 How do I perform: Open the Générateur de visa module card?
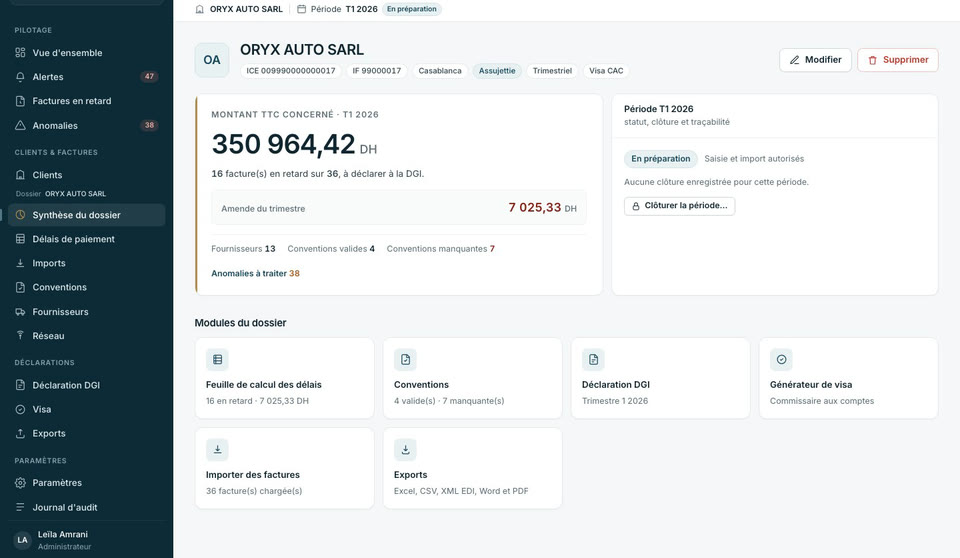point(849,378)
